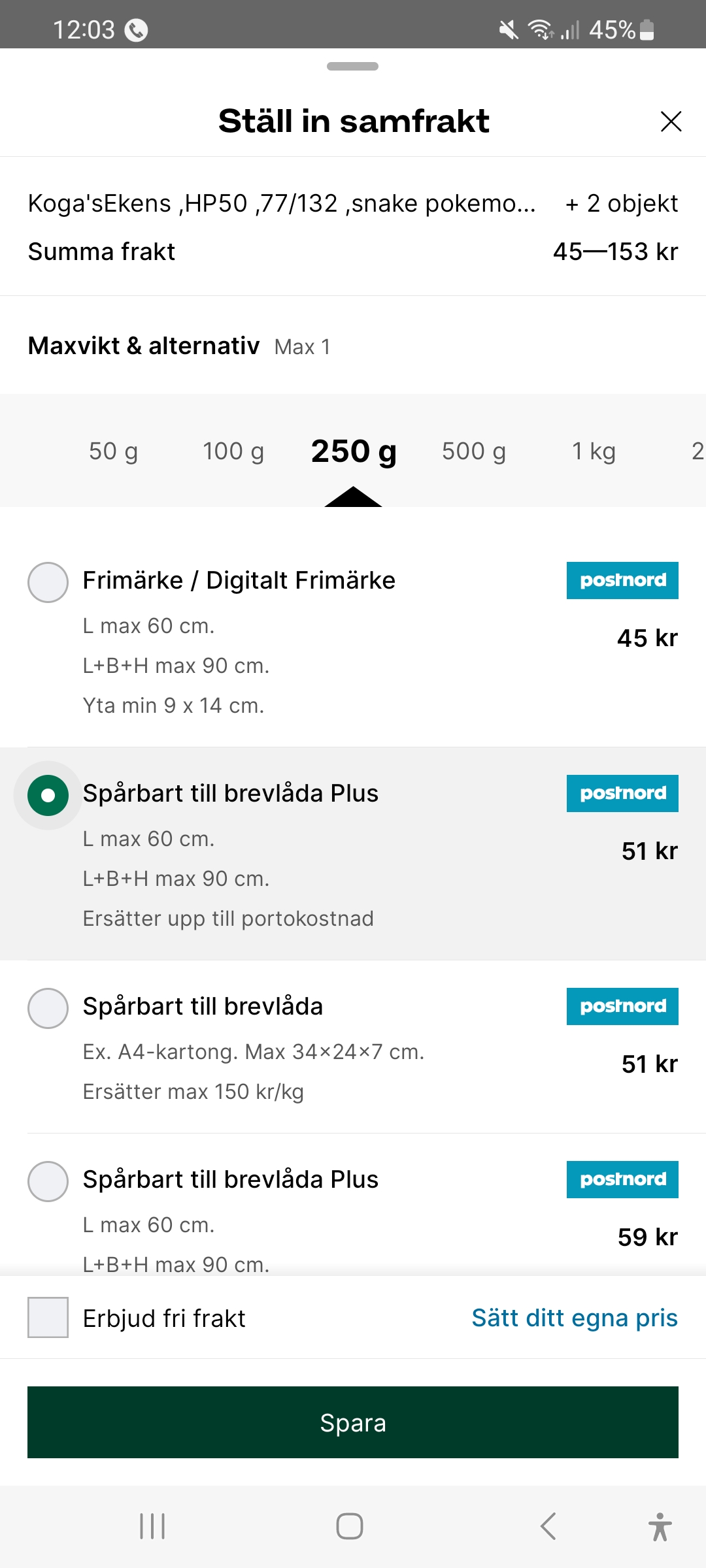This screenshot has height=1568, width=706.
Task: Tap the battery icon in status bar
Action: point(647,29)
